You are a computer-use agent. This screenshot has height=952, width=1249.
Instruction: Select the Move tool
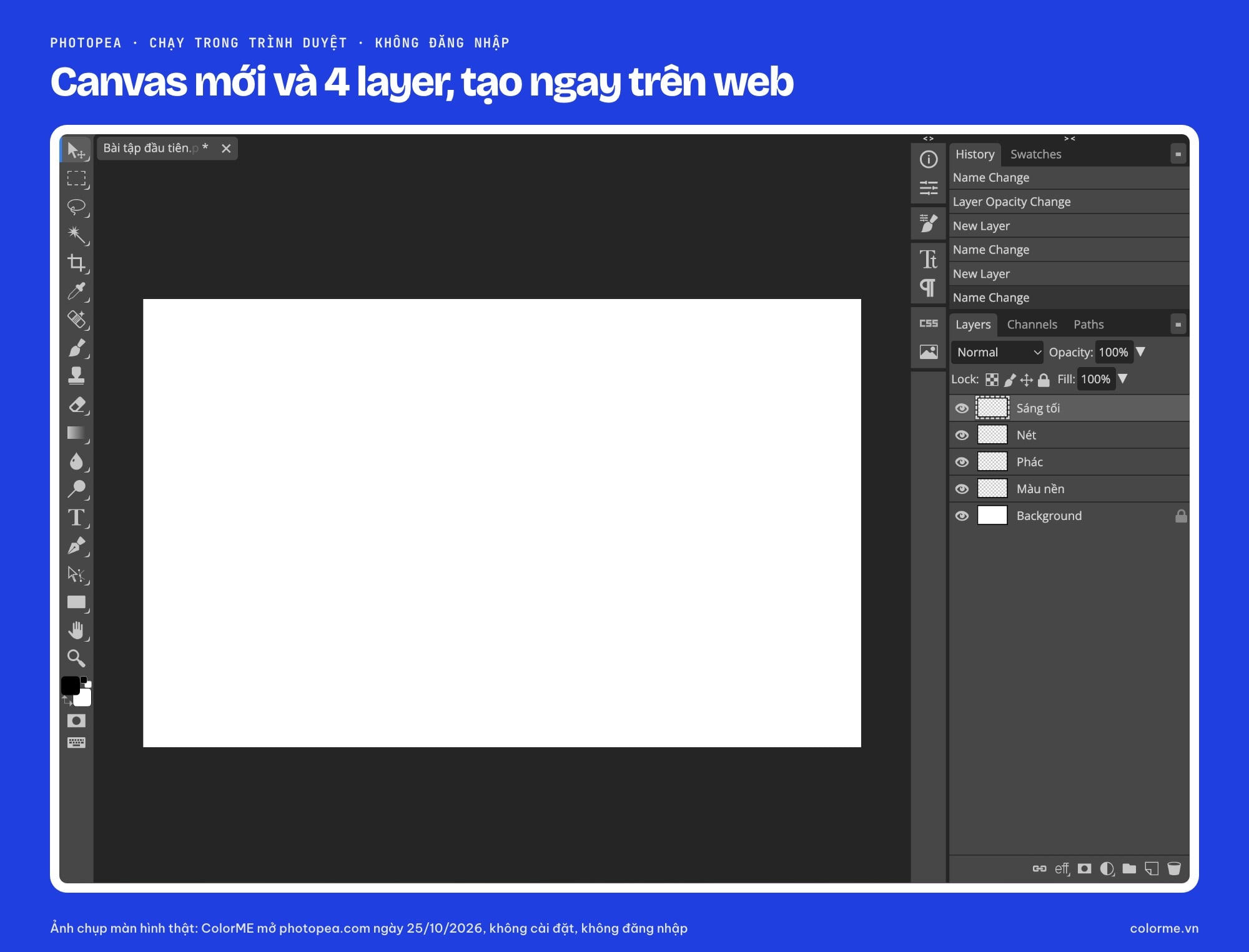click(x=76, y=150)
